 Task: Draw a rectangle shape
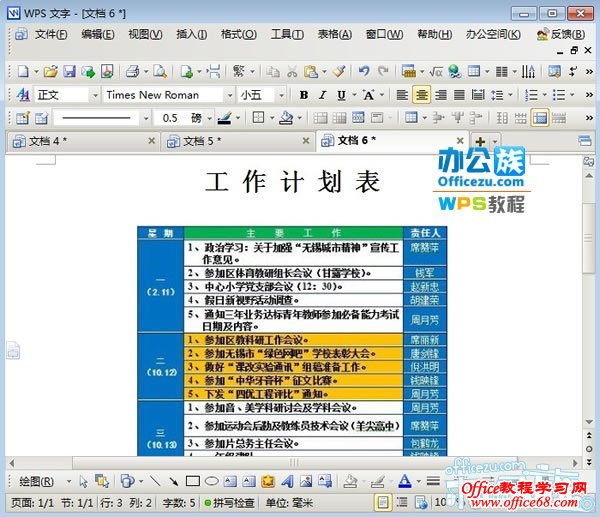pyautogui.click(x=192, y=481)
